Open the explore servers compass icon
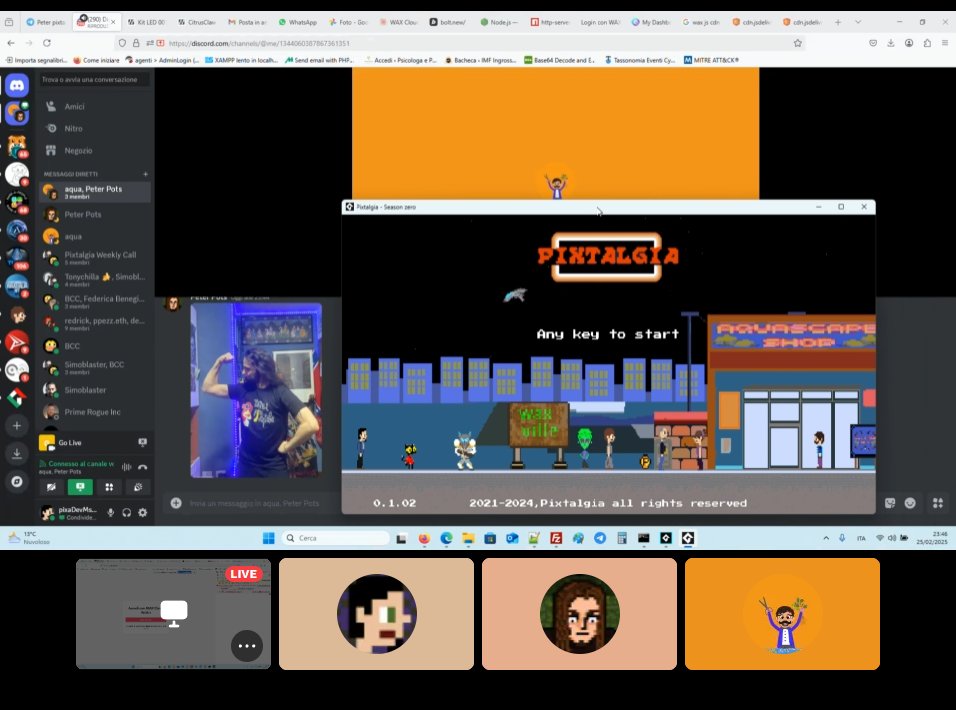The image size is (956, 710). (x=17, y=481)
